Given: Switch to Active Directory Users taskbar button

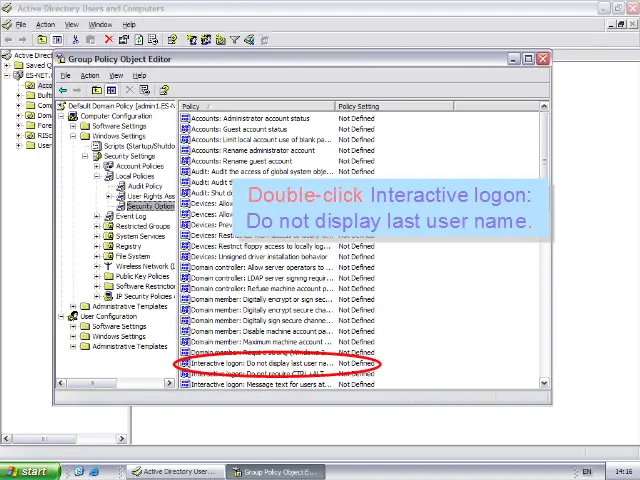Looking at the screenshot, I should pos(176,471).
